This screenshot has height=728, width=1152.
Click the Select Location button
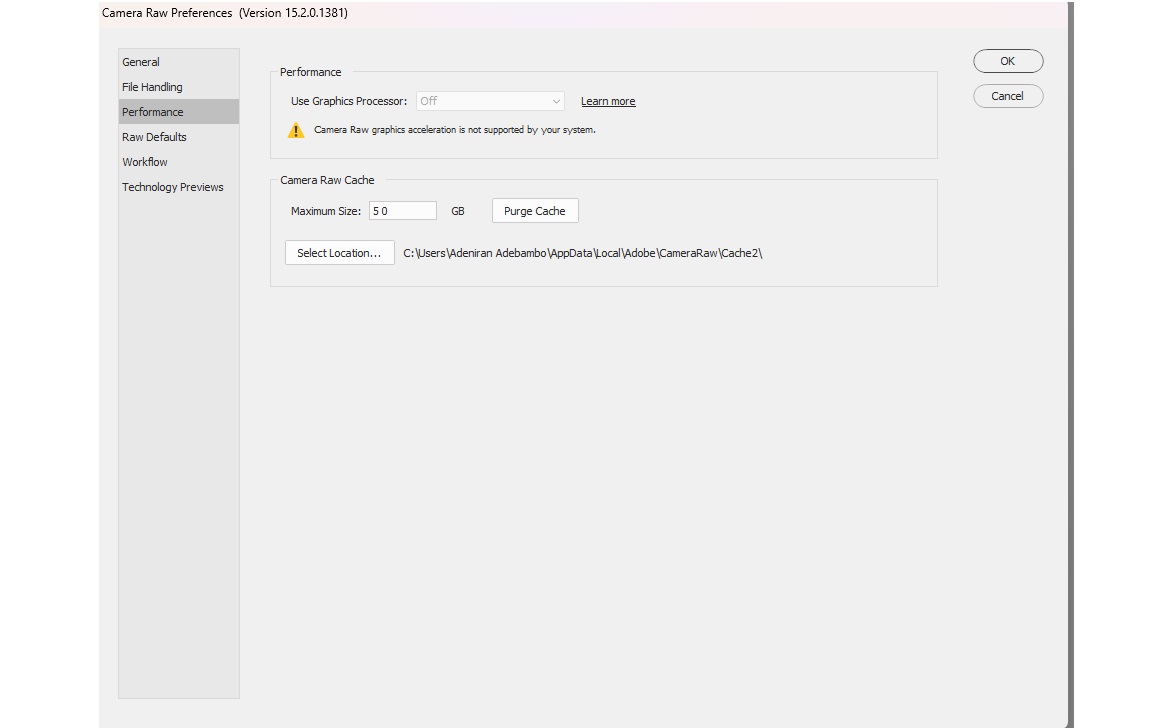click(x=339, y=252)
